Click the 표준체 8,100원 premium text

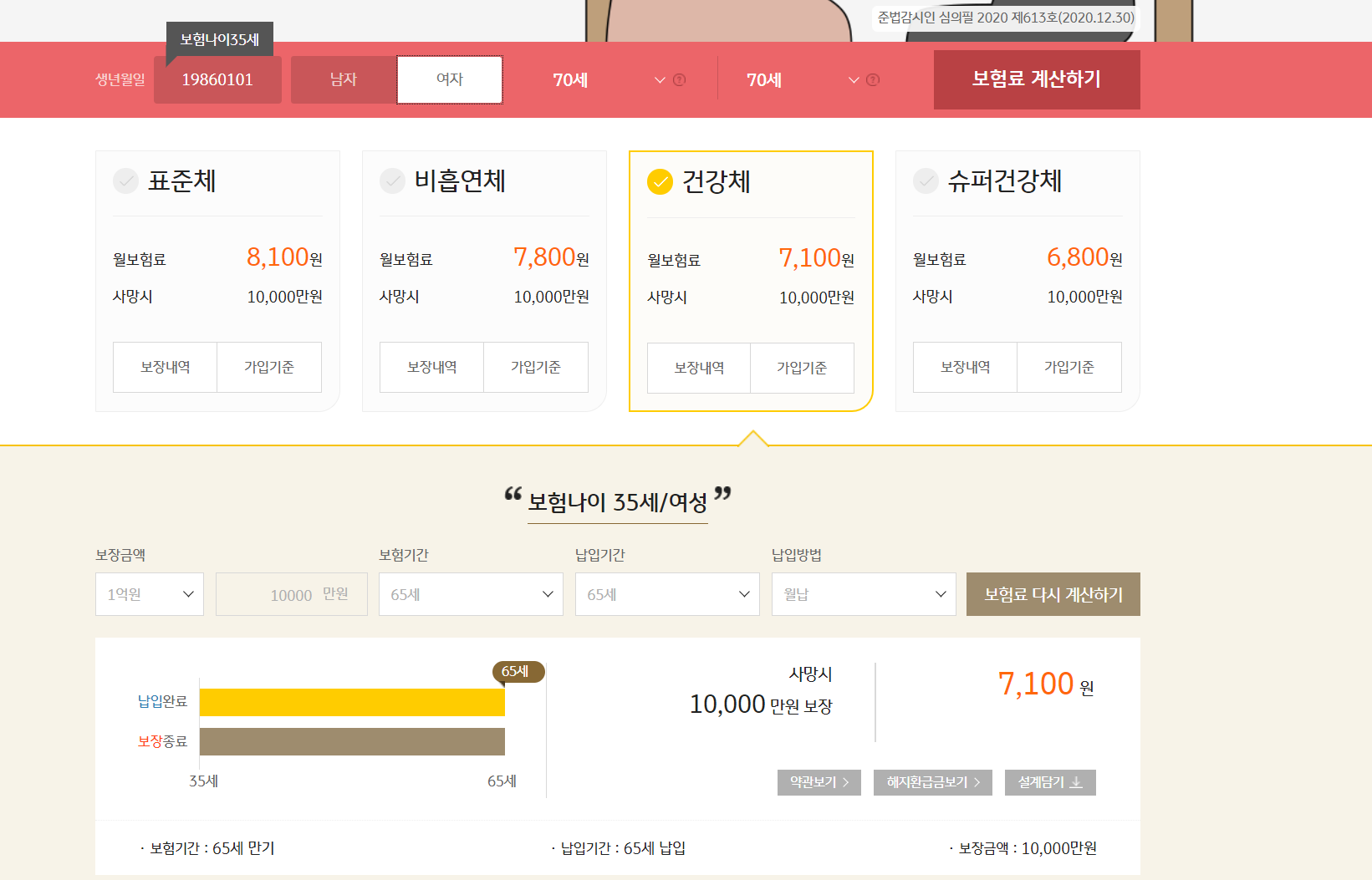point(284,257)
